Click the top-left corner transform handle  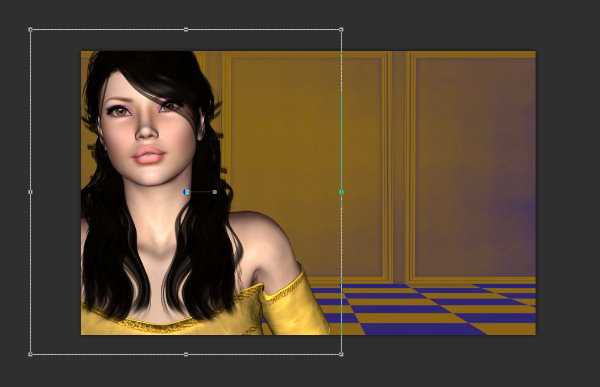(30, 29)
